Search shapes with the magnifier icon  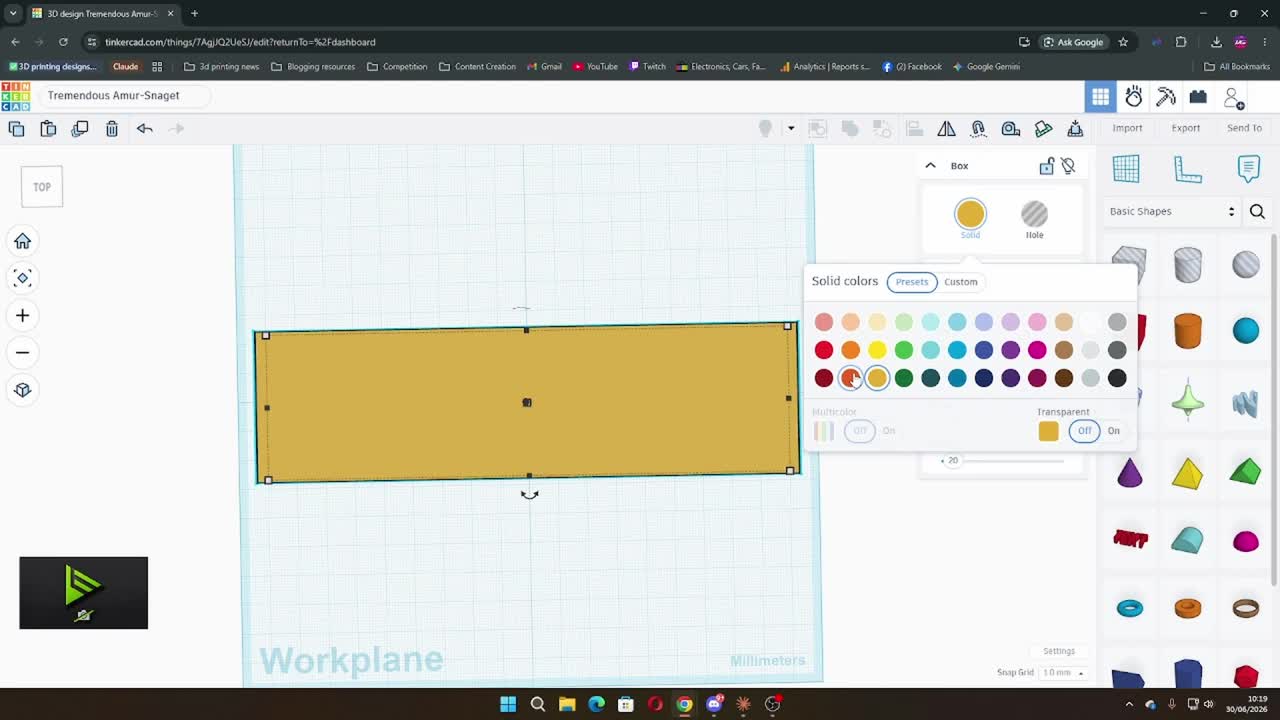click(x=1257, y=211)
